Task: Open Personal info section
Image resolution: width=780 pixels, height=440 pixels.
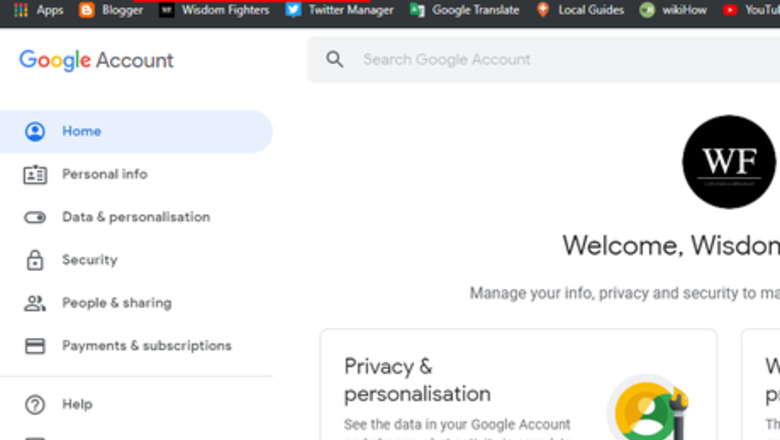Action: pyautogui.click(x=136, y=174)
